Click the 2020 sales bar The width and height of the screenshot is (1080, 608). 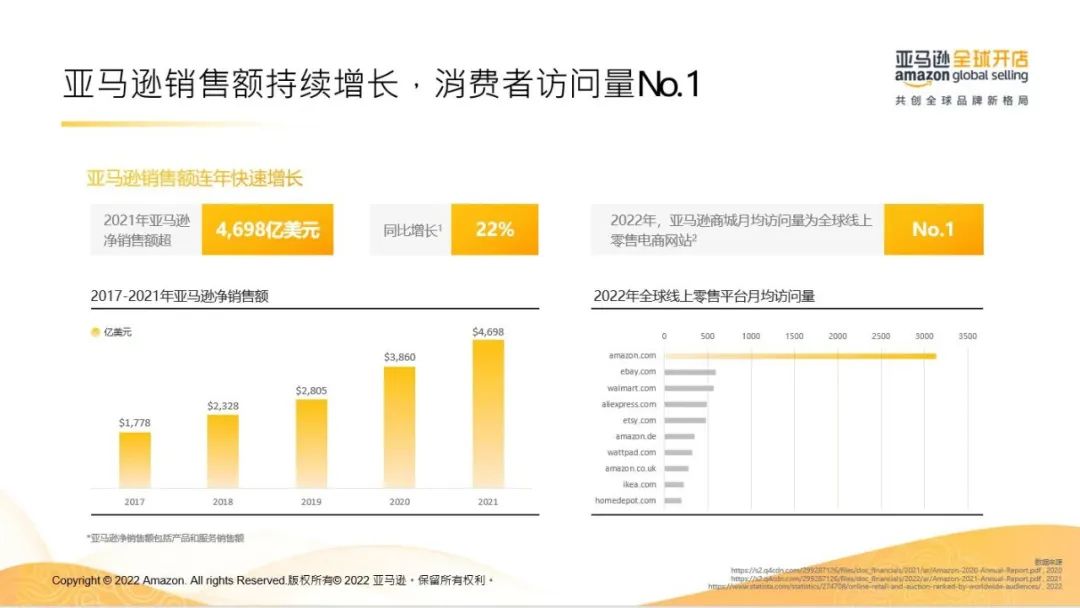point(399,428)
